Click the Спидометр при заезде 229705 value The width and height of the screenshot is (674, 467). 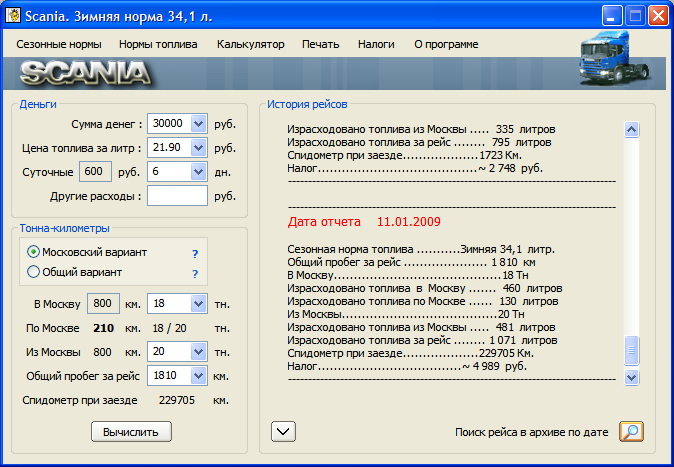click(177, 400)
